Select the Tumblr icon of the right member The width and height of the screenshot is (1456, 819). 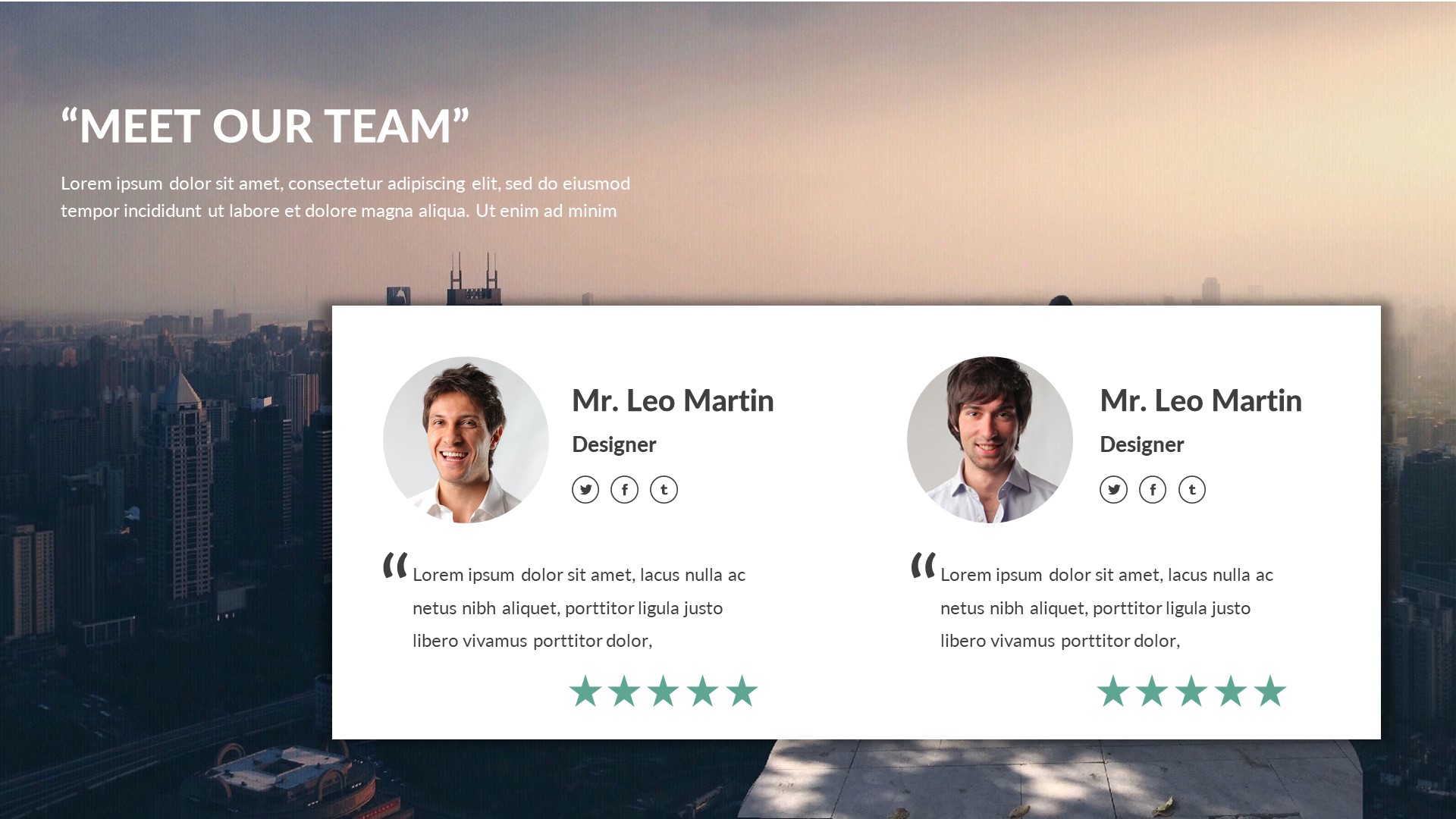1192,490
